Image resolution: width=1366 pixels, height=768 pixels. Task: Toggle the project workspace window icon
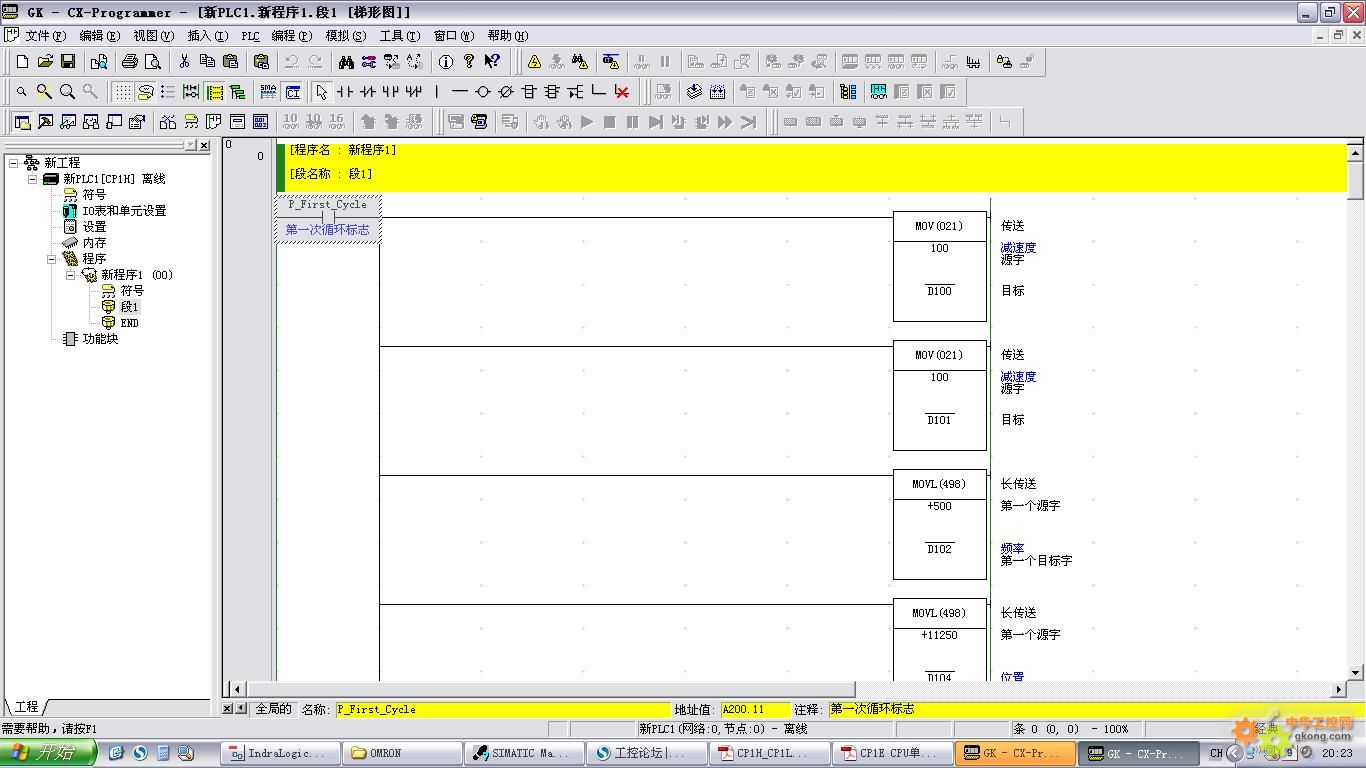coord(22,122)
